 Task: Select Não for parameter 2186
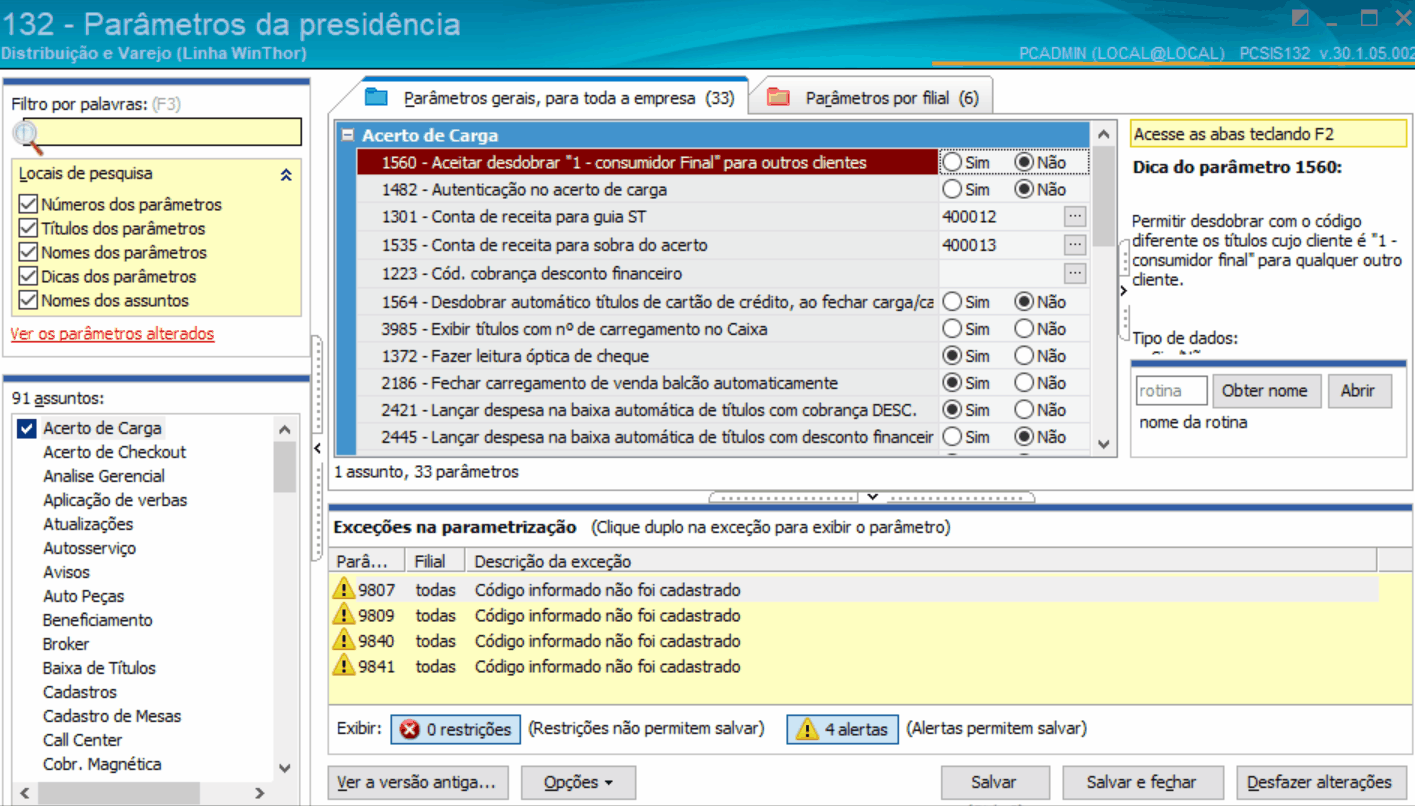pos(1025,382)
